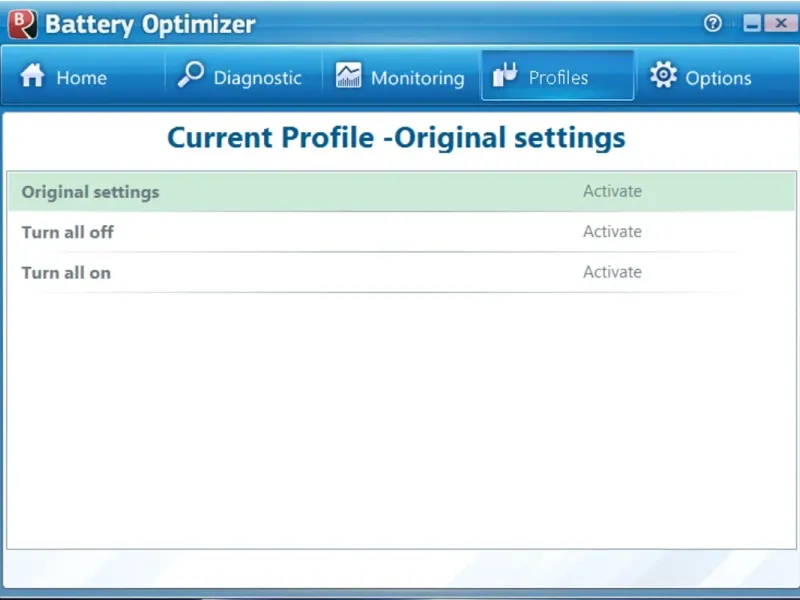This screenshot has width=800, height=600.
Task: Click the Battery Optimizer logo icon
Action: click(x=22, y=24)
